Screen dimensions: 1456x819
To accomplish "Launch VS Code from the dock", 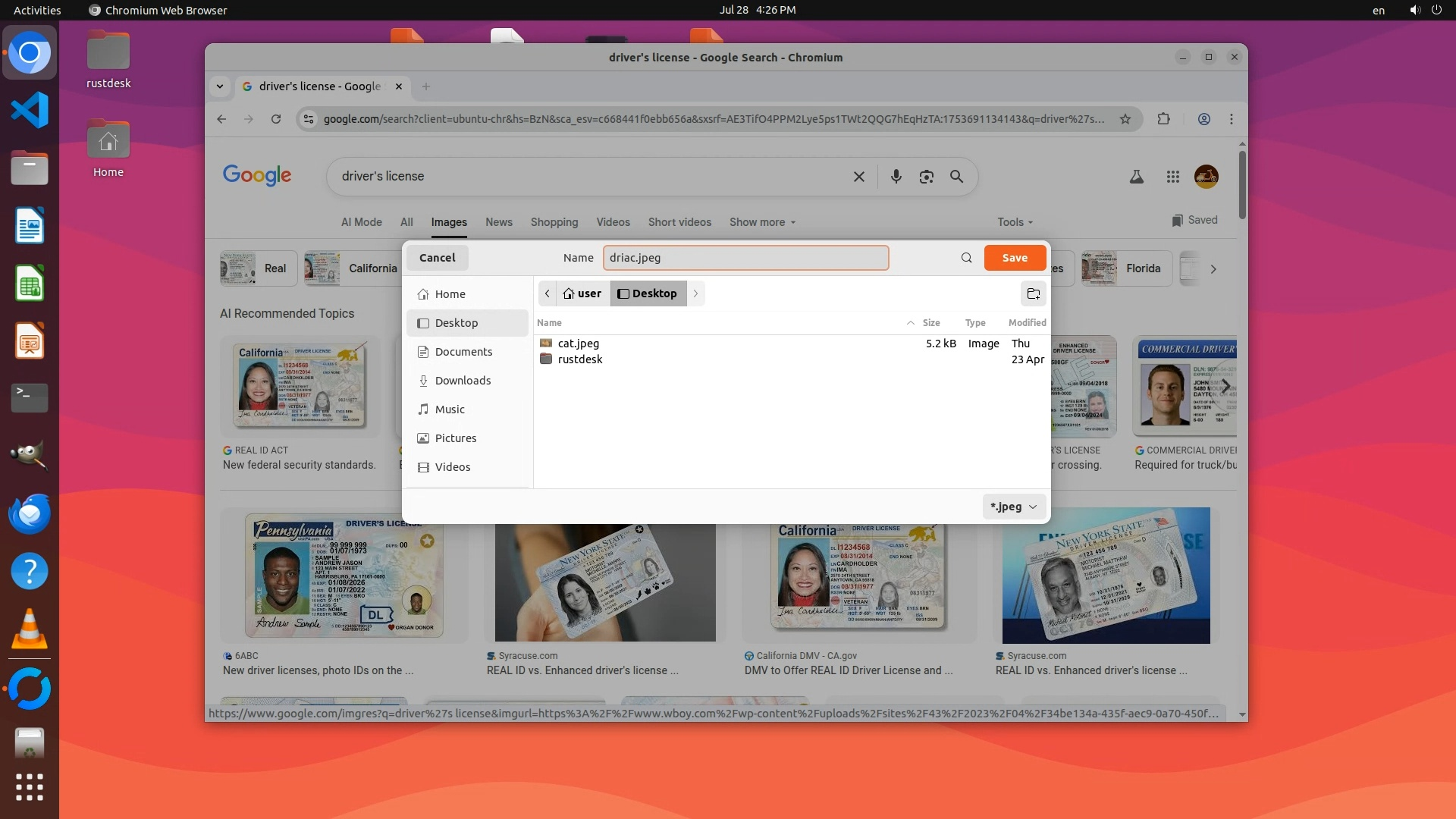I will [x=30, y=111].
